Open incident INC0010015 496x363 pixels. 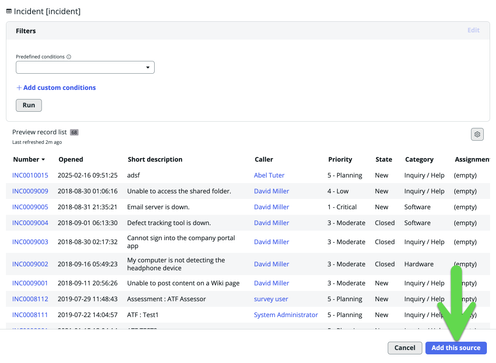pos(30,175)
